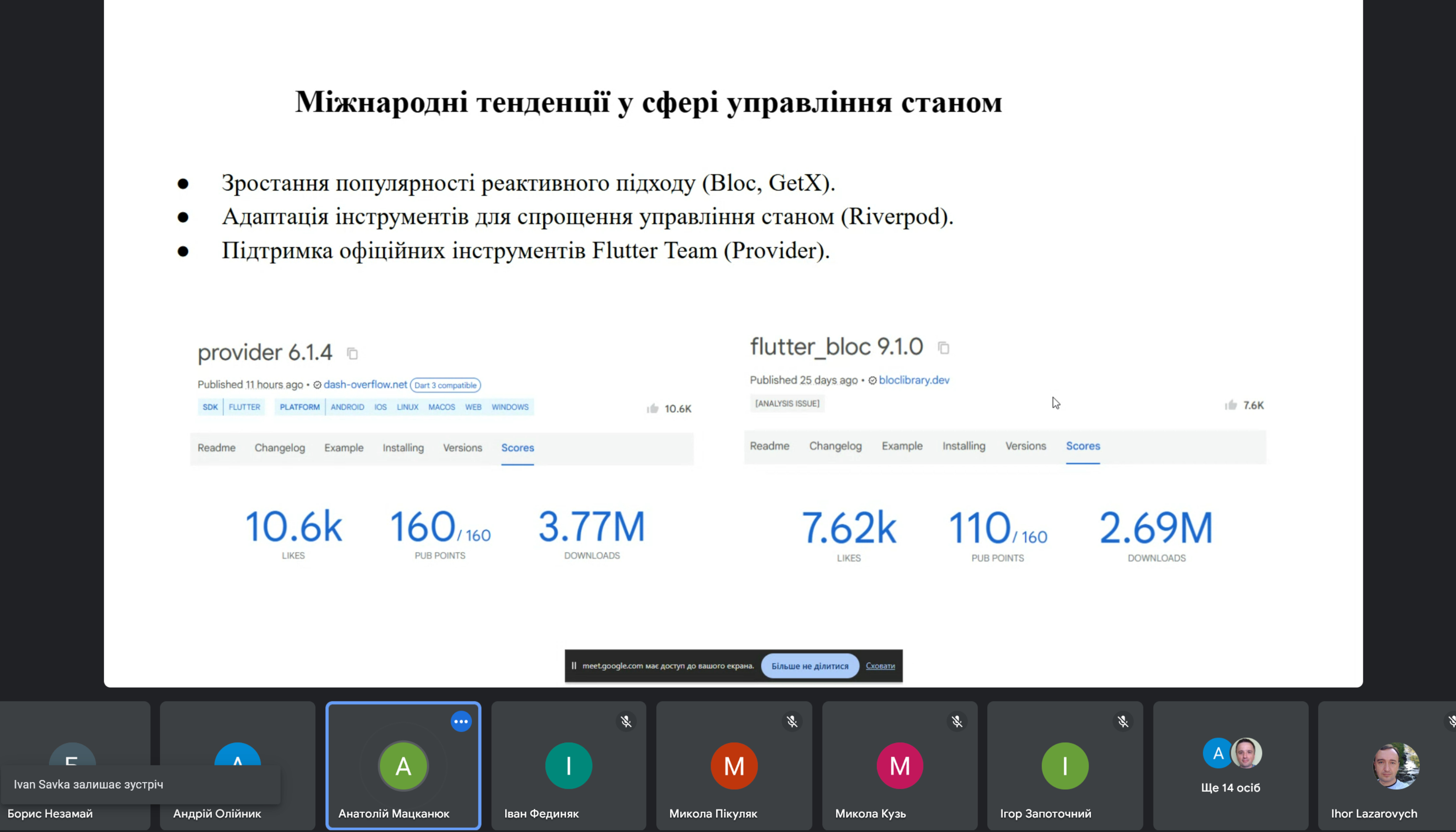Click muted mic icon on Ігор Запоточний tile
Screen dimensions: 1456x832
click(x=1123, y=722)
